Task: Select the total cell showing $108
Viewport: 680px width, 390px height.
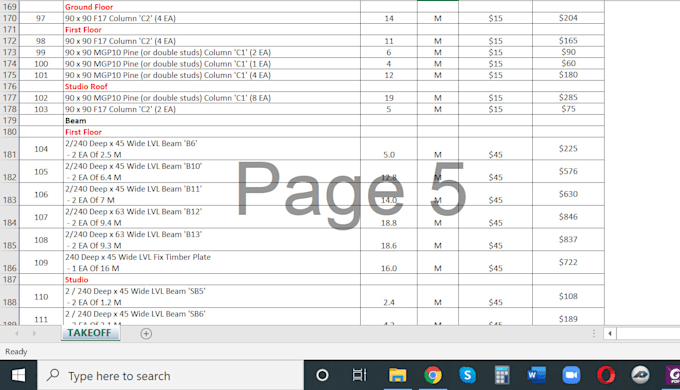Action: 568,297
